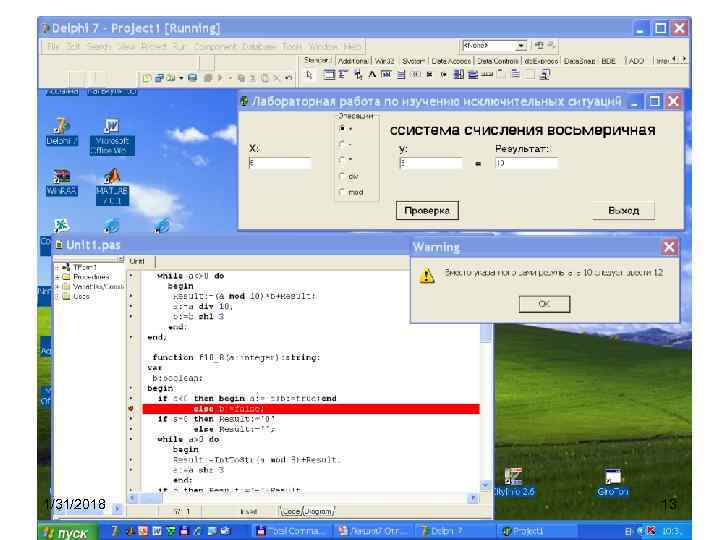Viewport: 720px width, 540px height.
Task: Click the code editor's horizontal scrollbar left arrow
Action: coord(132,498)
